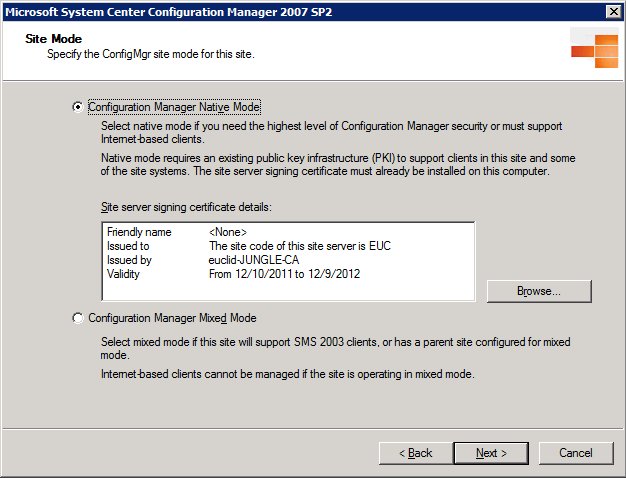Select Configuration Manager Native Mode radio button
The height and width of the screenshot is (478, 626).
(x=78, y=107)
